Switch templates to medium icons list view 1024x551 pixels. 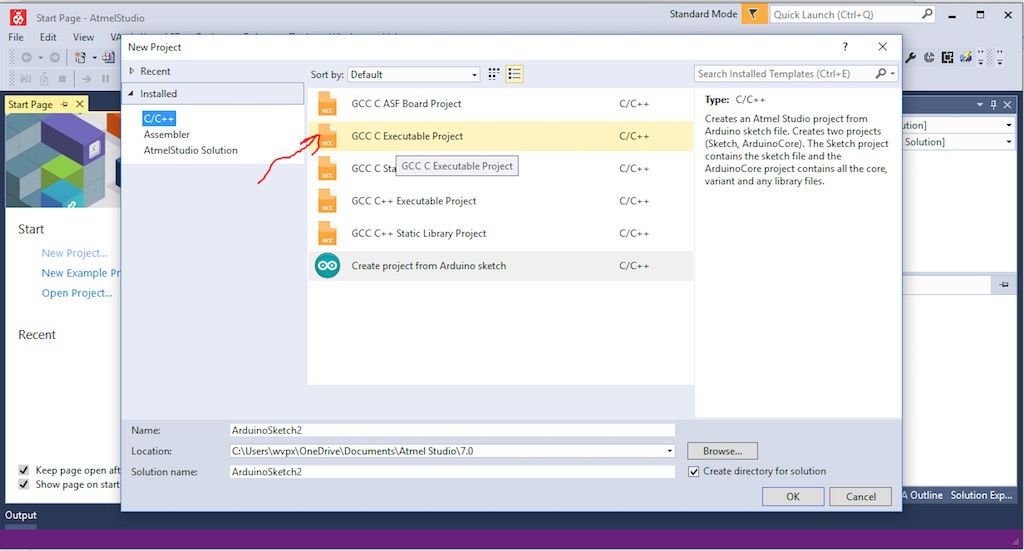515,74
